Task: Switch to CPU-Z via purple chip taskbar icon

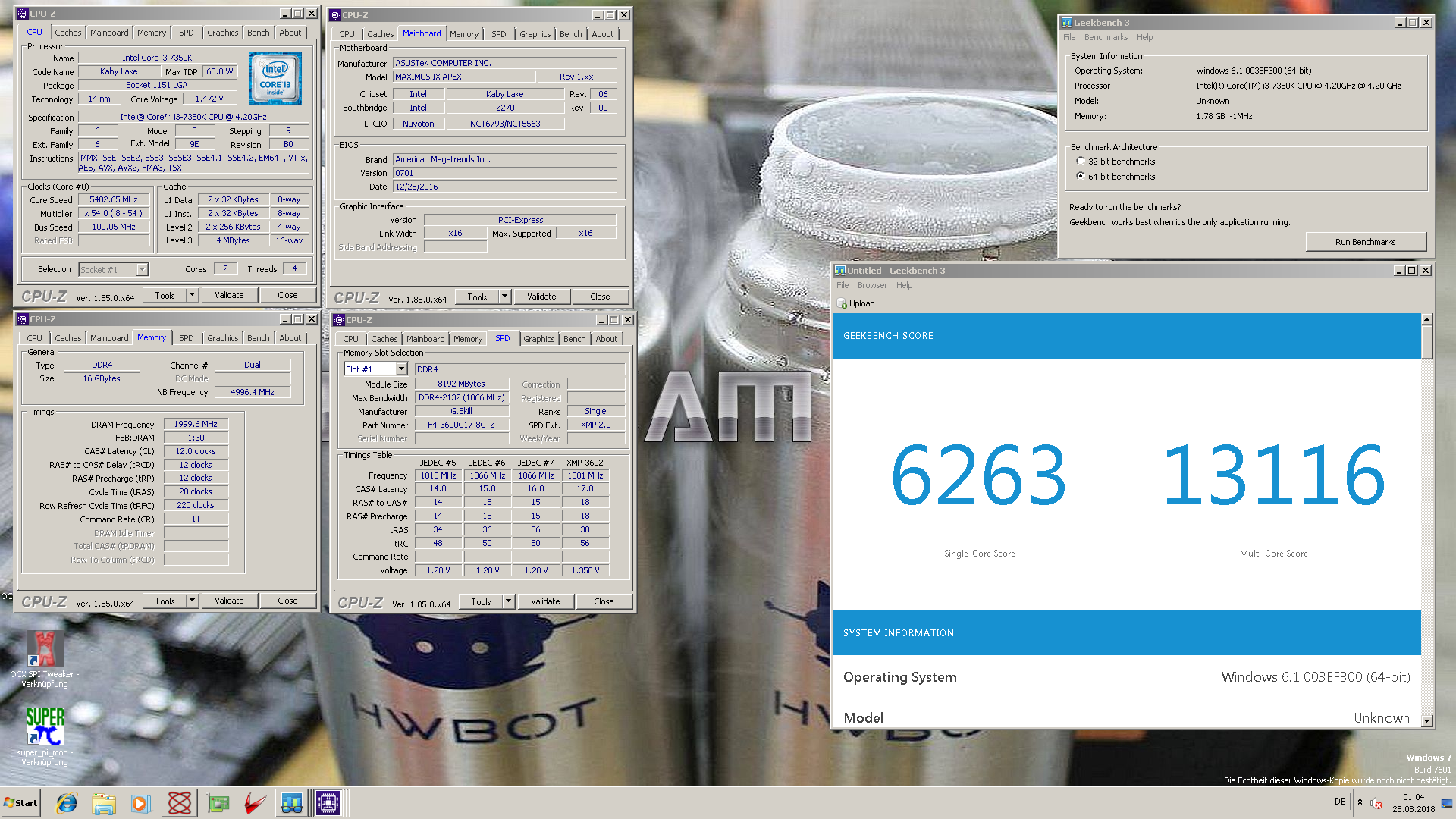Action: pos(329,803)
